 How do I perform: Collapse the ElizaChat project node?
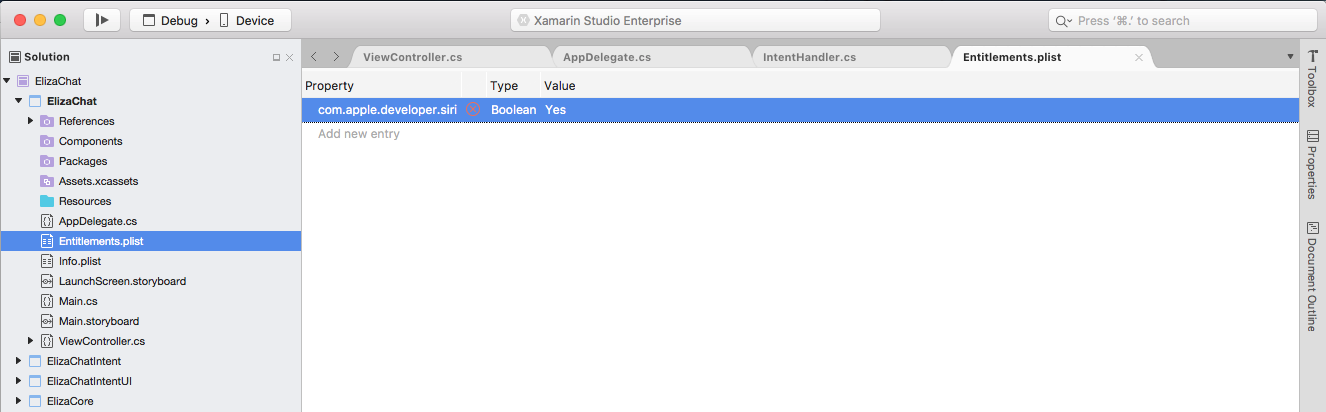coord(18,101)
